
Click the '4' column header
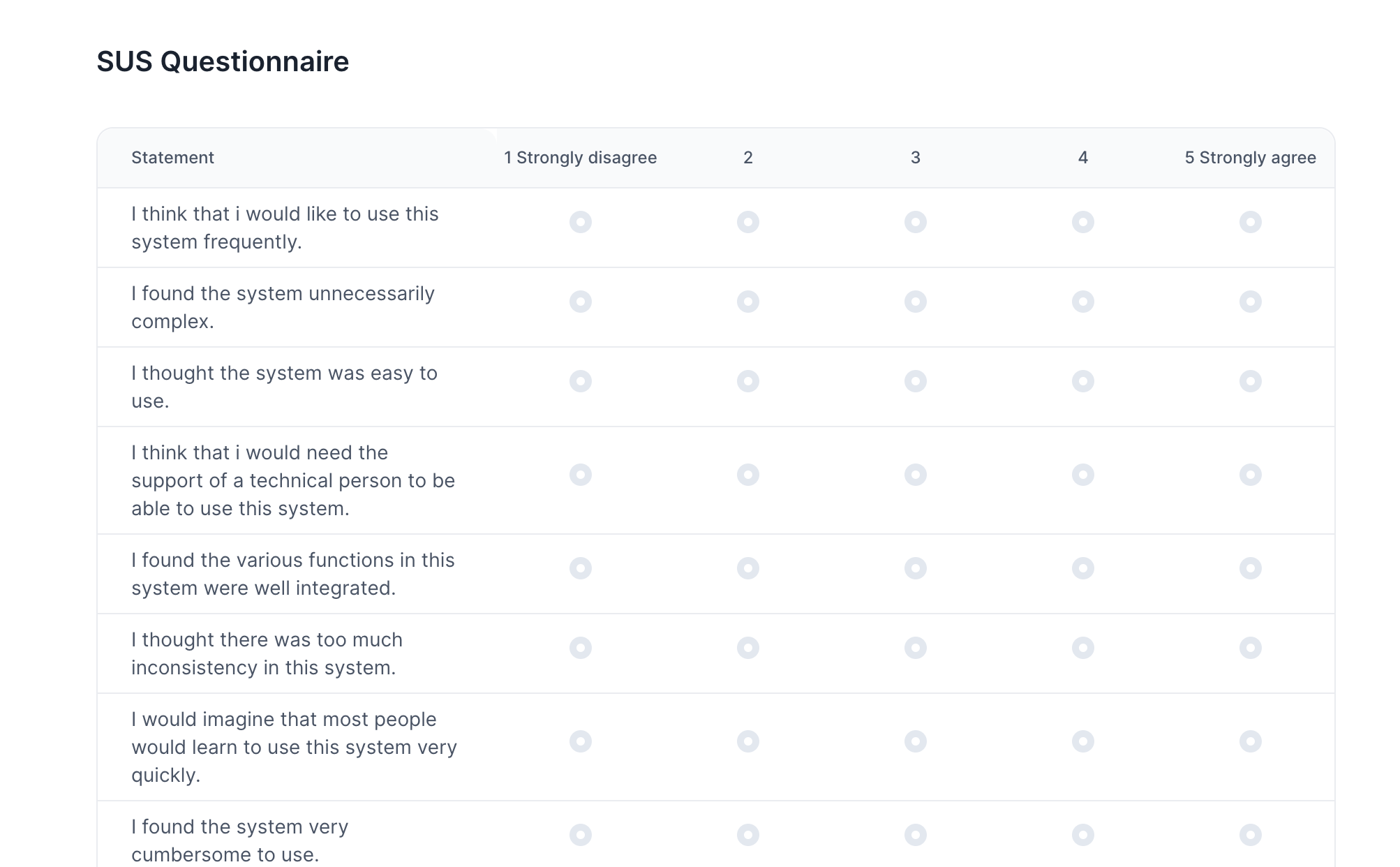[1083, 158]
